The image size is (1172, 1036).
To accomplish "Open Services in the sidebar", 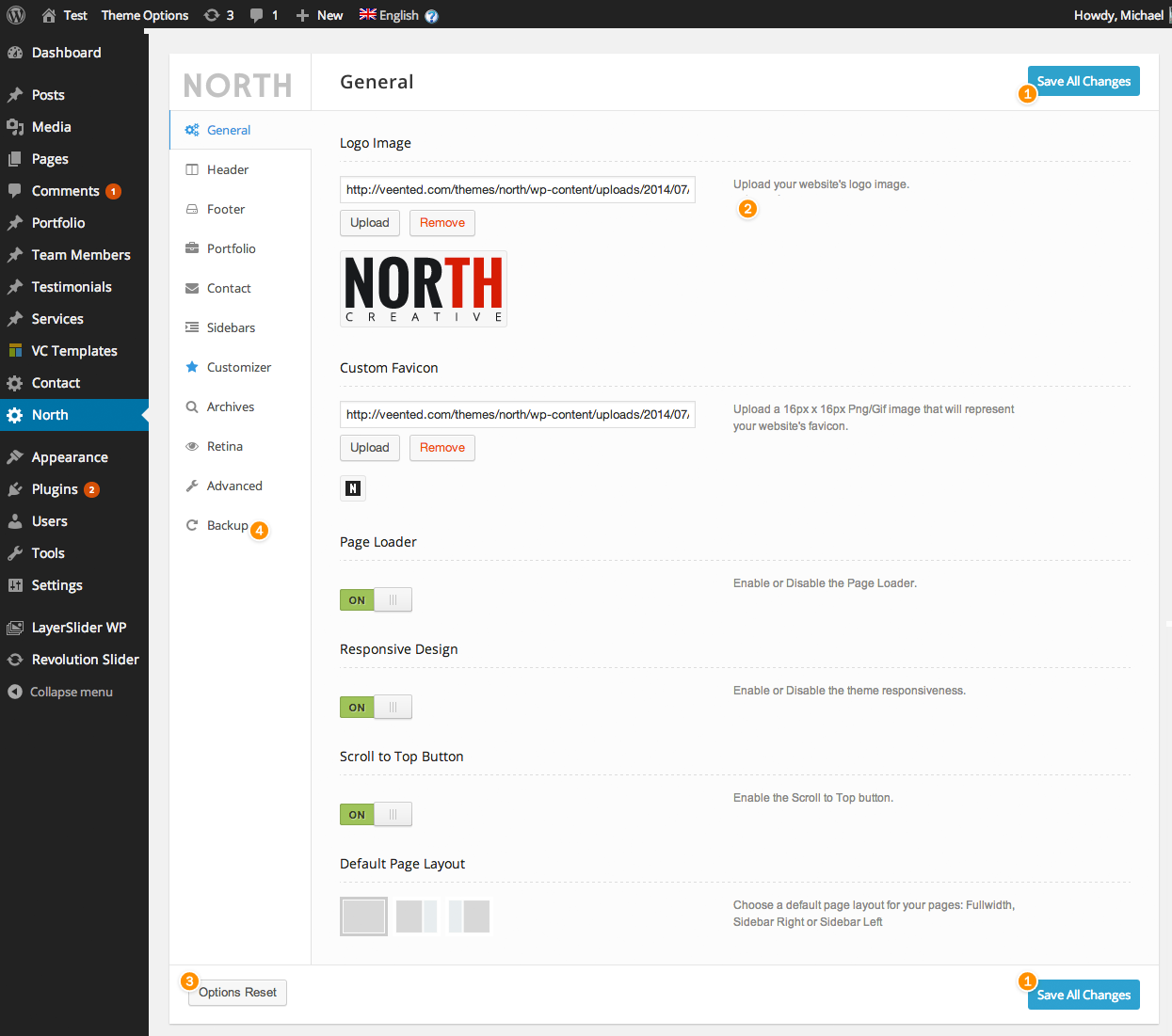I will coord(74,319).
